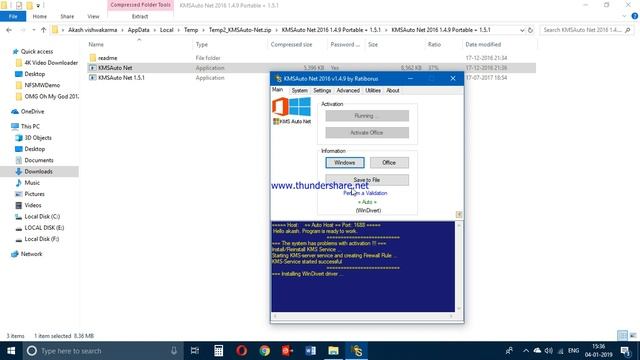Select the KMSAuto Net 1.5.1 file
This screenshot has height=360, width=640.
point(121,78)
